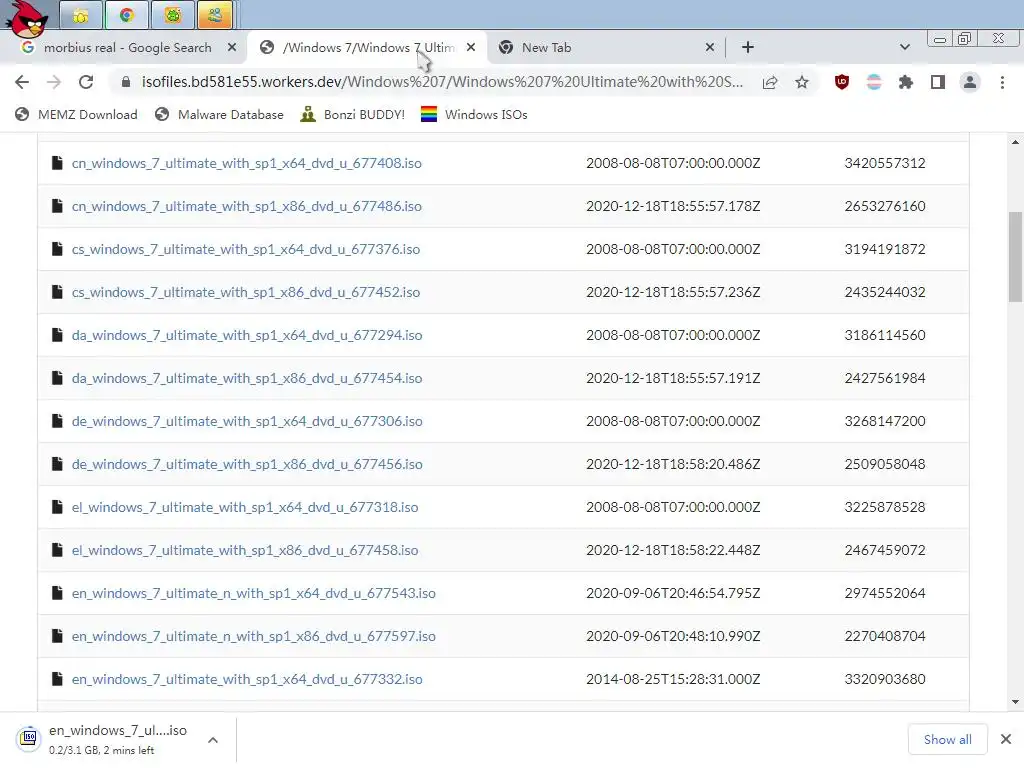Open en_windows_7_ultimate_n x86 677597 iso

(253, 637)
